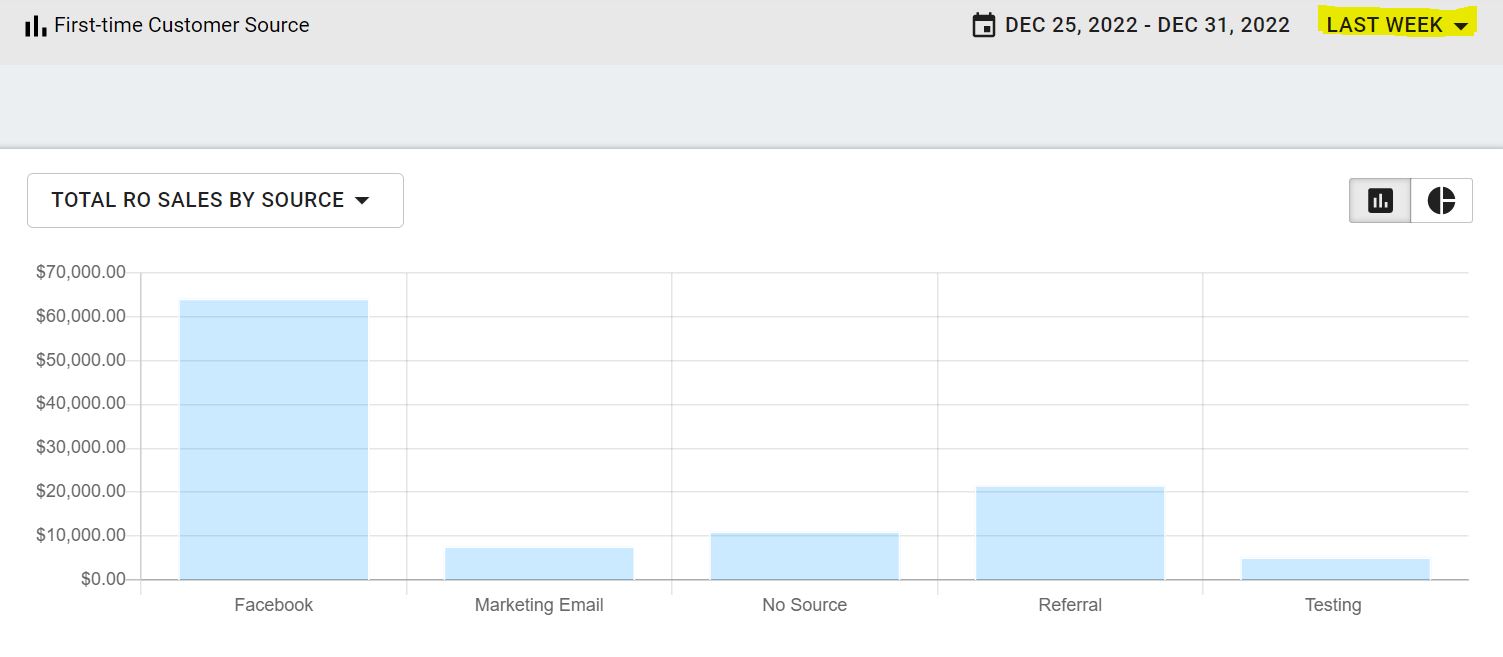
Task: Switch to pie chart view
Action: pyautogui.click(x=1441, y=200)
